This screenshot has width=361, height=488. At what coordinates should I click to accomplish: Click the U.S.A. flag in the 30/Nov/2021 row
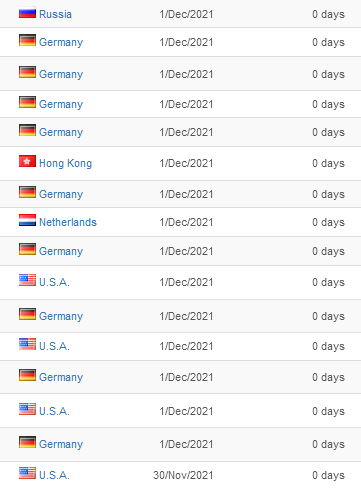click(27, 473)
